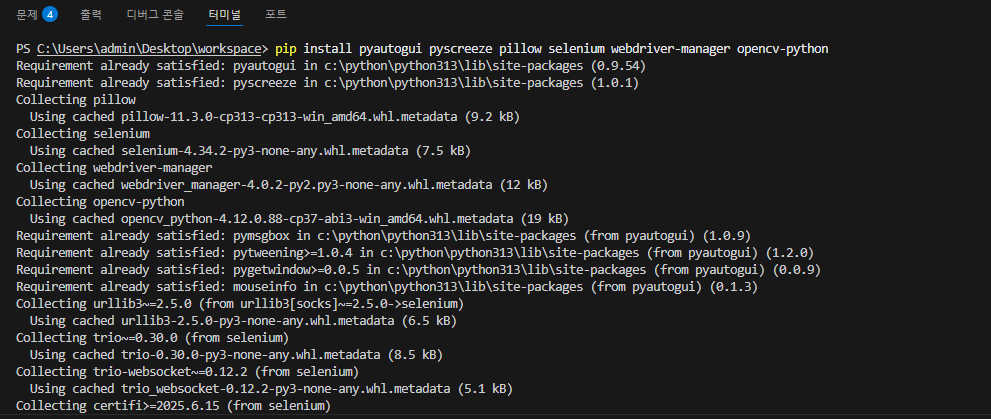Viewport: 991px width, 419px height.
Task: Click the 'Collecting urllib3~=2.5.0' line
Action: coord(240,305)
